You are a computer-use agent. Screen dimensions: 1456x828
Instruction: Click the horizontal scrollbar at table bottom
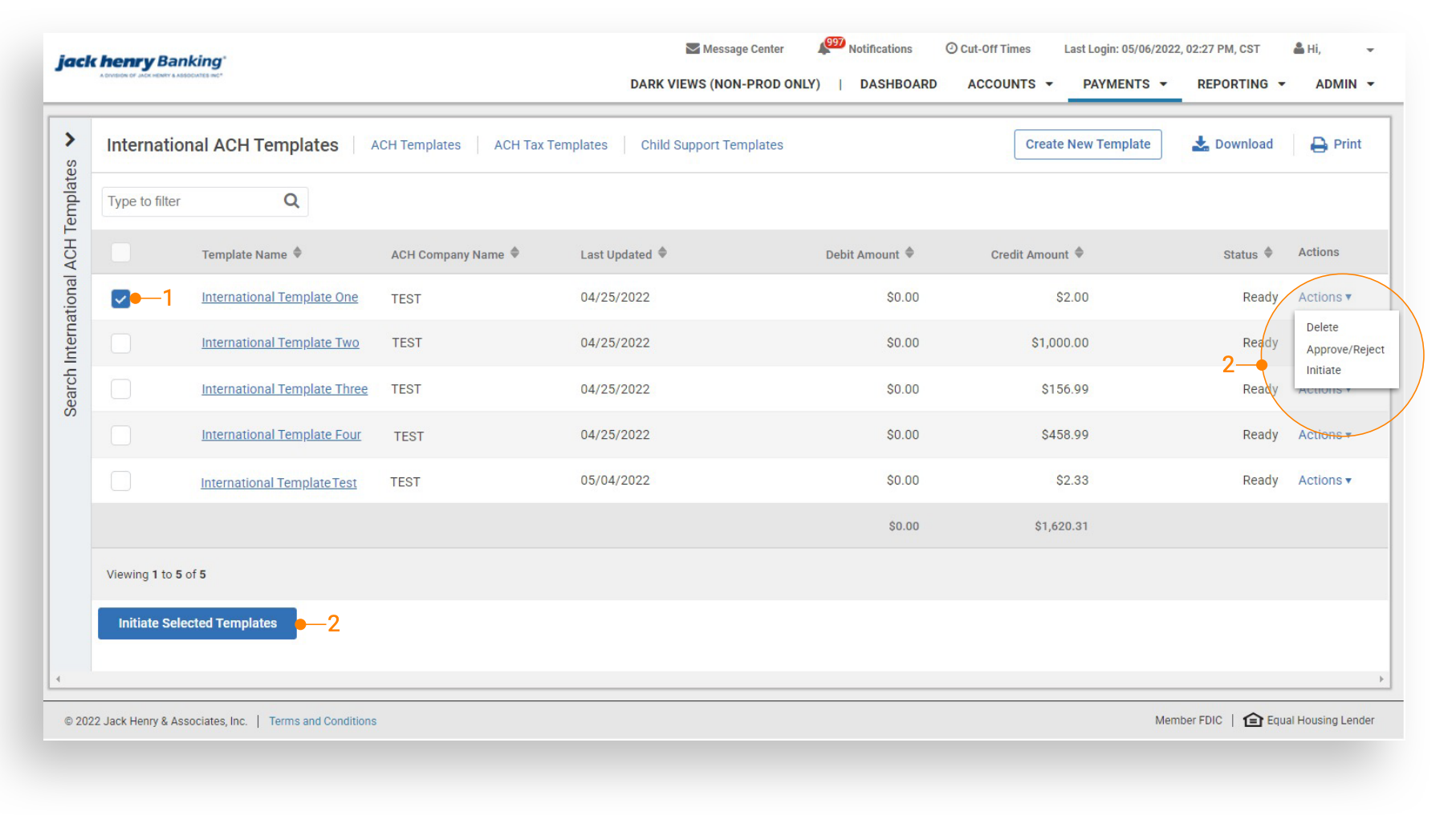[x=719, y=679]
